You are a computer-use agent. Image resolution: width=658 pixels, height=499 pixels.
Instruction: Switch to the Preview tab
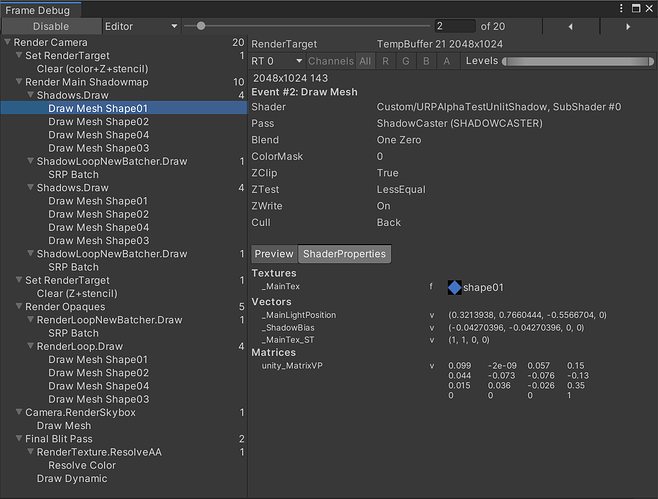click(x=274, y=254)
